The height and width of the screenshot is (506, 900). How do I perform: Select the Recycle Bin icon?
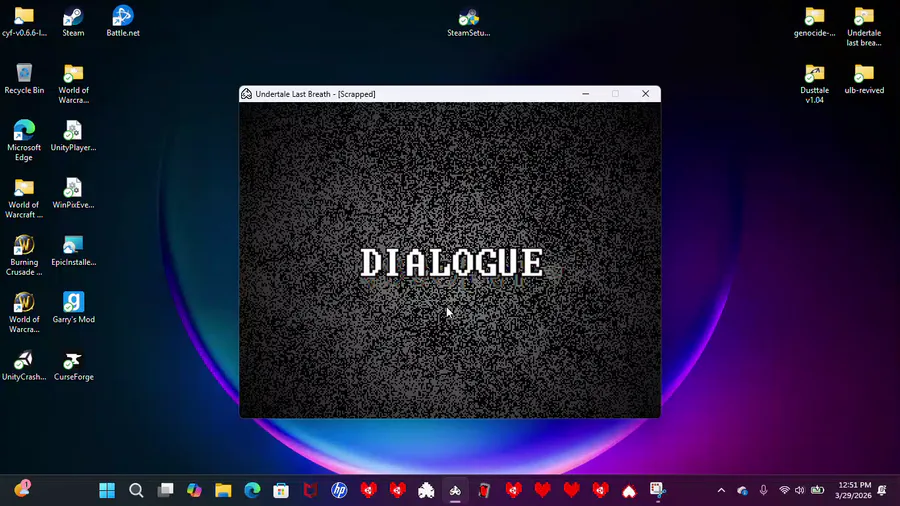(24, 79)
